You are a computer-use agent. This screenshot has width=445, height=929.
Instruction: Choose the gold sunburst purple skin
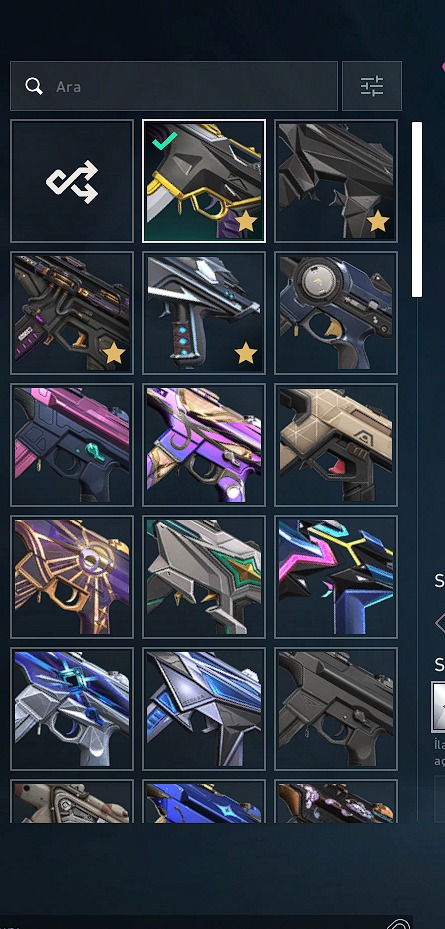[72, 577]
